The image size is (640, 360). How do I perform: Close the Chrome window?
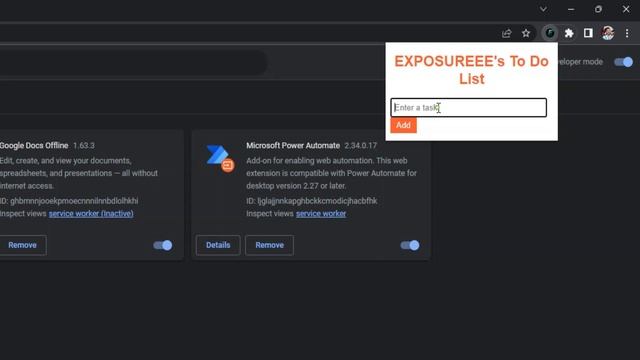[x=626, y=9]
